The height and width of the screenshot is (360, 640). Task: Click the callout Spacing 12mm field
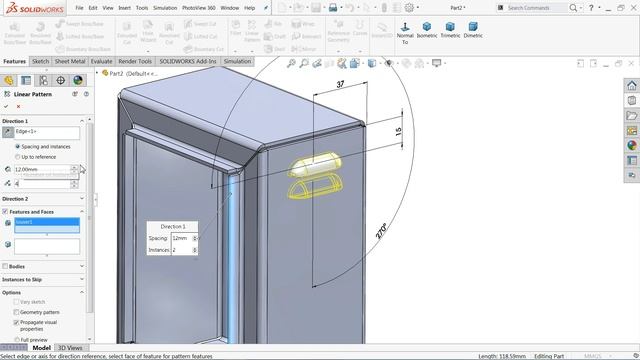182,238
